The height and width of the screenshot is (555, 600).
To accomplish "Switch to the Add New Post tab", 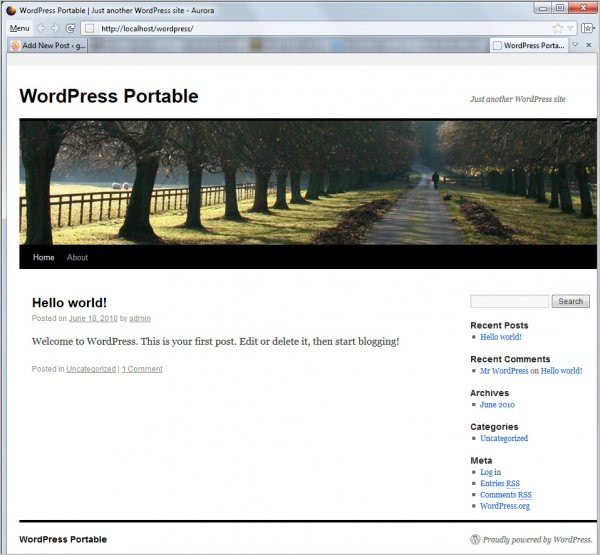I will tap(50, 45).
